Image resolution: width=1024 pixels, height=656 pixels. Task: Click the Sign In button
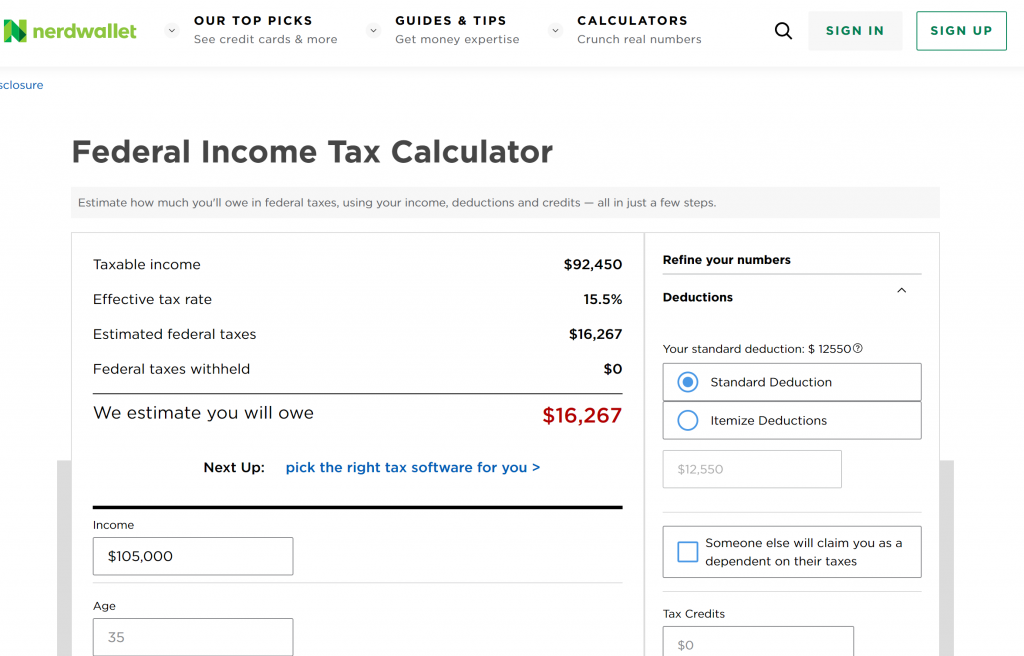coord(855,31)
